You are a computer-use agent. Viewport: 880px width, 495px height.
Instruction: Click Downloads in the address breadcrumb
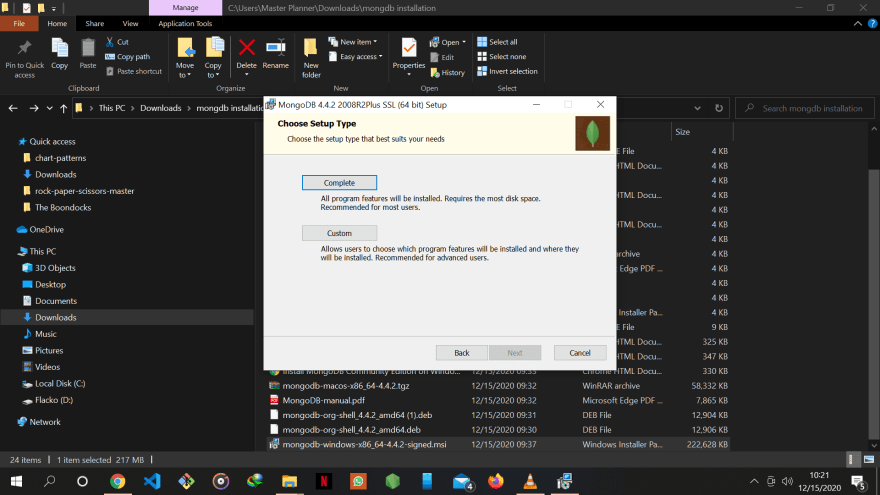(x=161, y=108)
